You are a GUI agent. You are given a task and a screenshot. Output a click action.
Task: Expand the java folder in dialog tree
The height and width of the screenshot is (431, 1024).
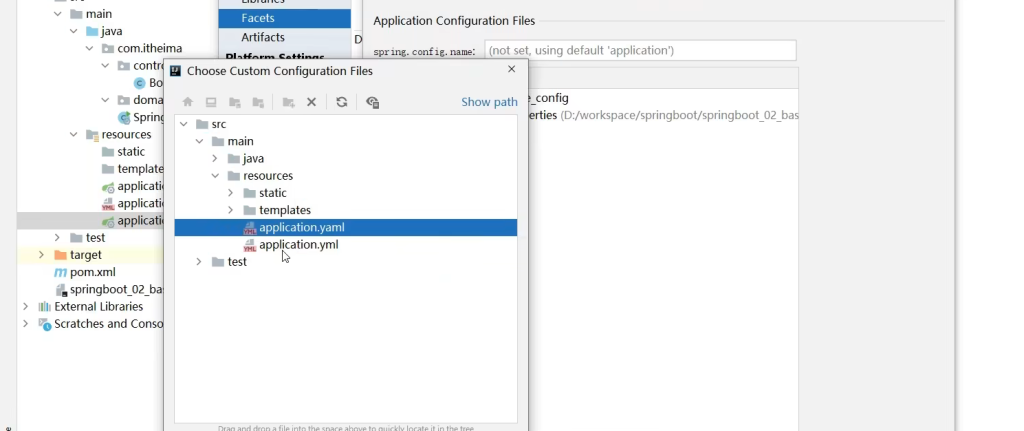tap(215, 159)
